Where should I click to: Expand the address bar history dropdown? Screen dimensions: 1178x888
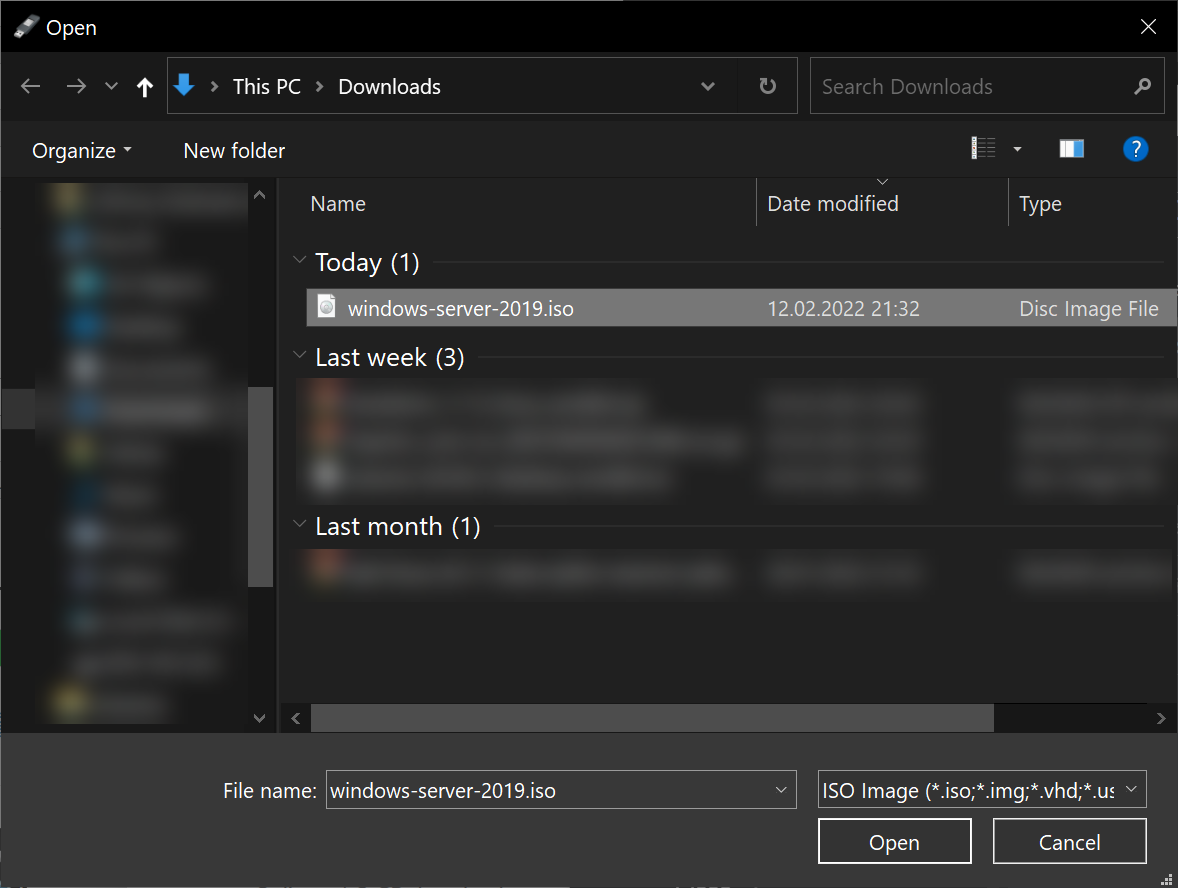[x=708, y=87]
